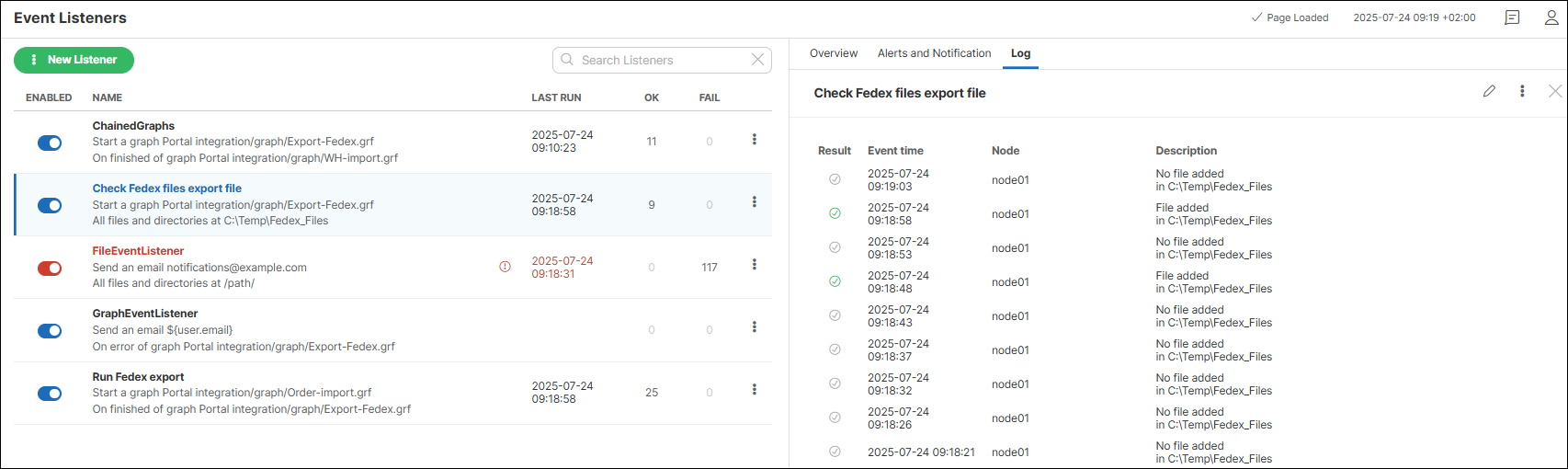Open the detail panel three-dot menu
The width and height of the screenshot is (1568, 469).
(x=1522, y=91)
